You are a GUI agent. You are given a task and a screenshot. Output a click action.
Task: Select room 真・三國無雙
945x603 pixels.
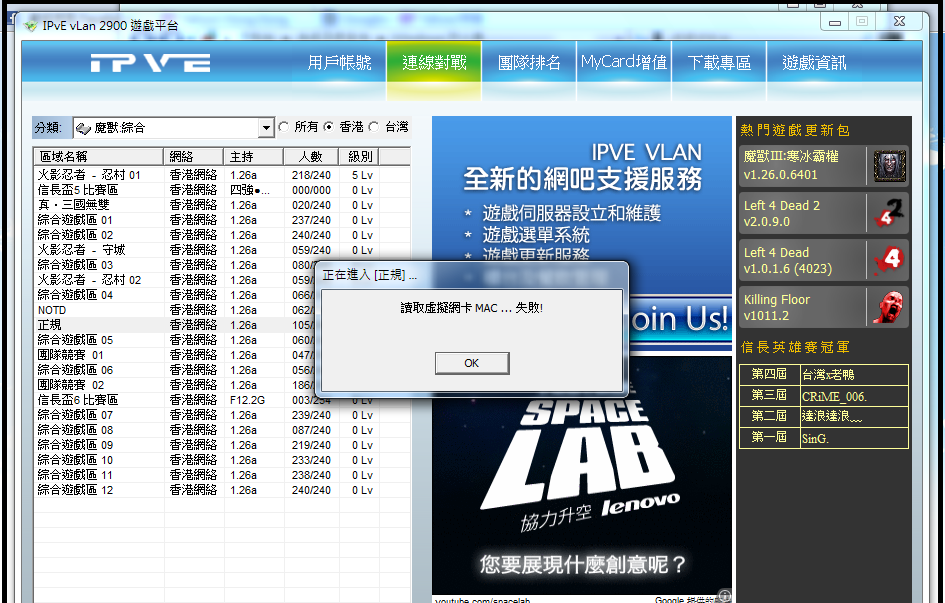(x=222, y=205)
